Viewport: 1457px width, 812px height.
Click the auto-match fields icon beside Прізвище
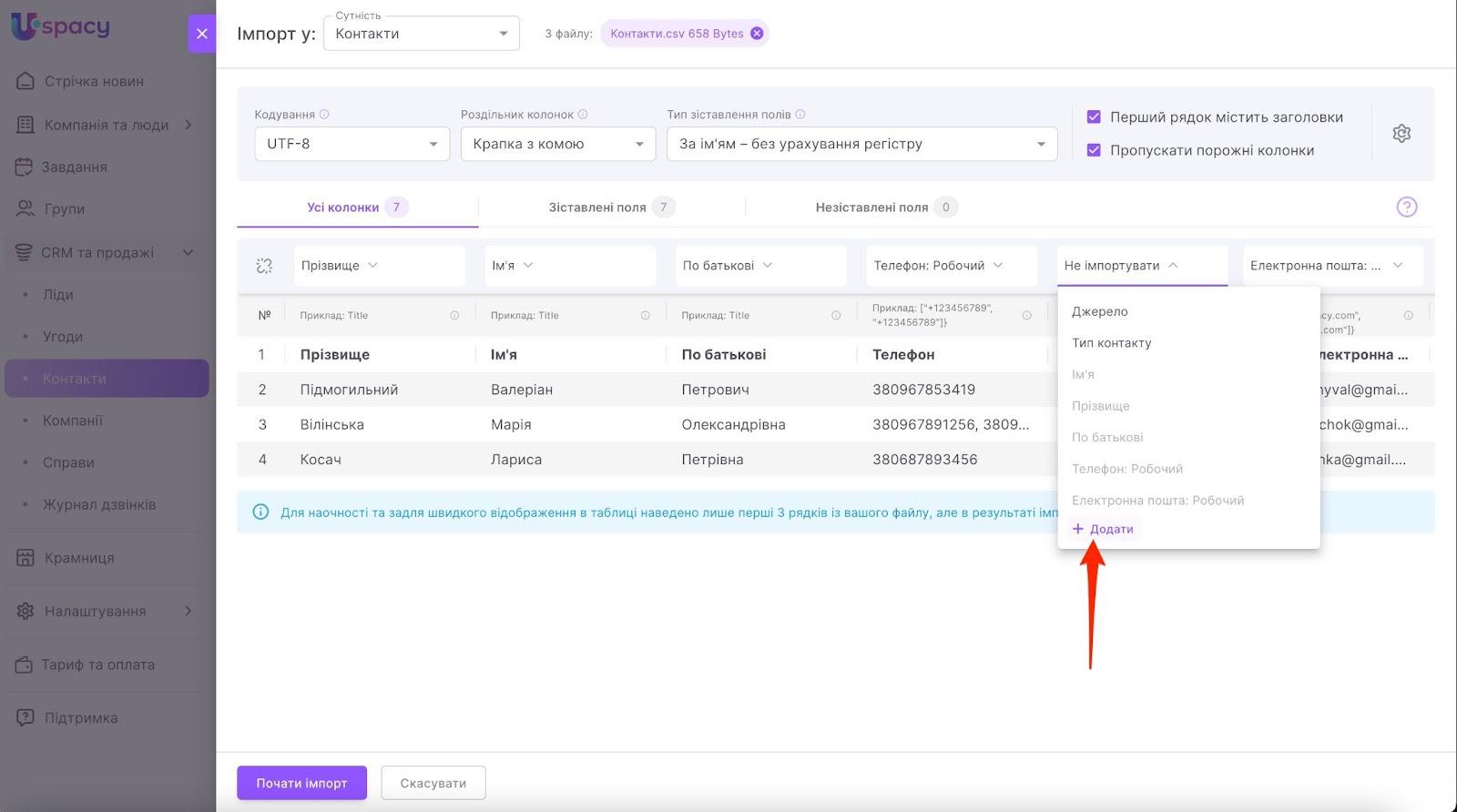tap(264, 266)
